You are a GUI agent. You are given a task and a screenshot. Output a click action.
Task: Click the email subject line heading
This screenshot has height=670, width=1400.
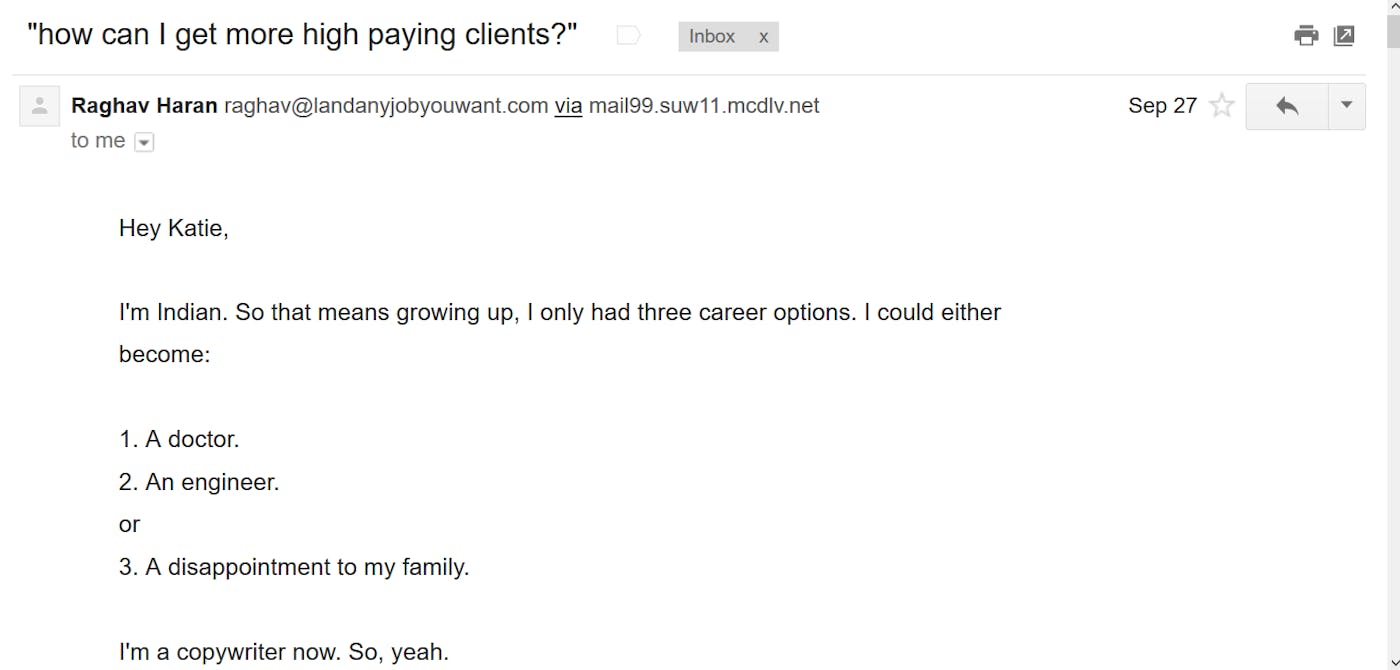[x=302, y=35]
